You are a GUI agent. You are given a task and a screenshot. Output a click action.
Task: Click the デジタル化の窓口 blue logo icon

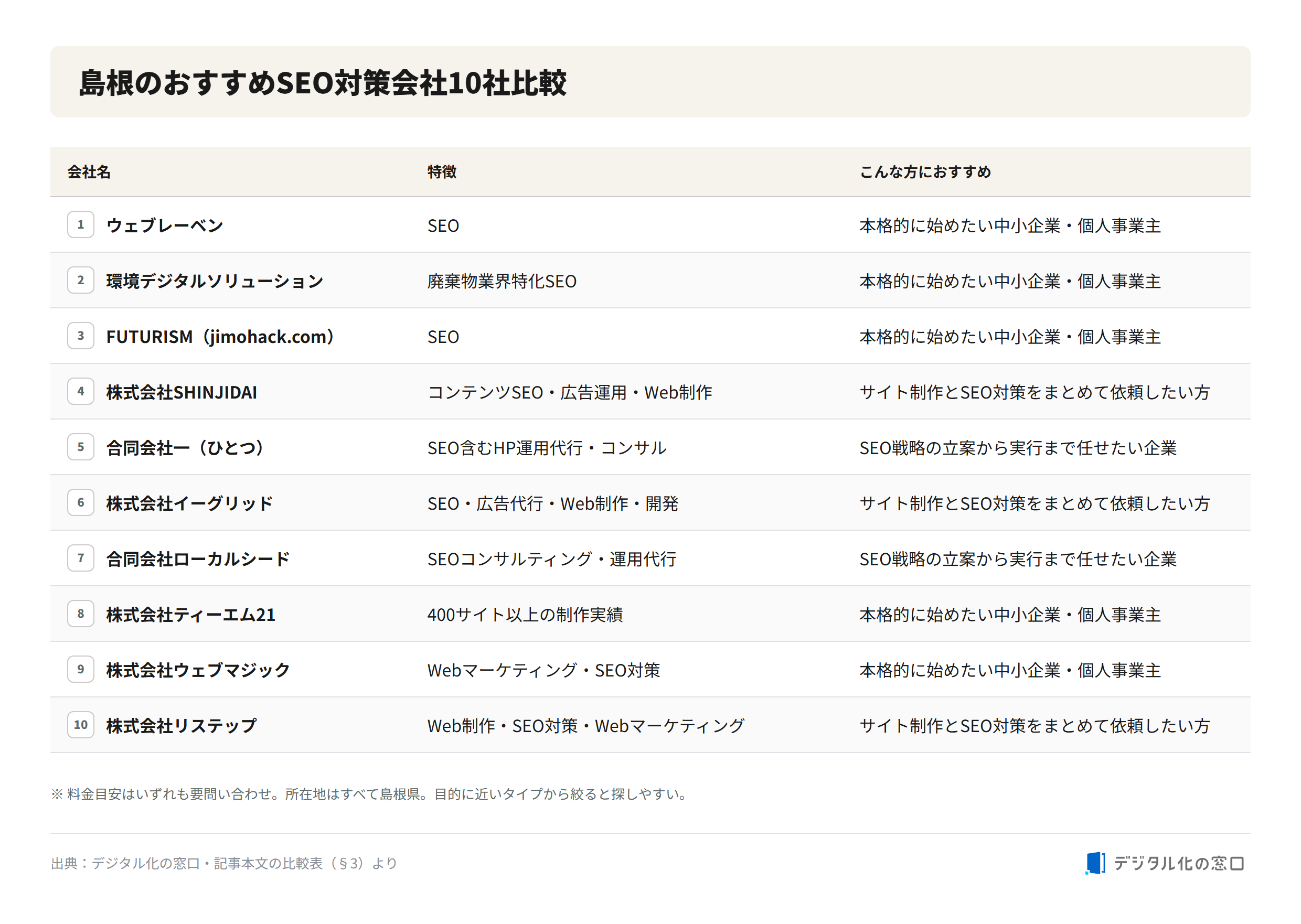click(x=1094, y=863)
